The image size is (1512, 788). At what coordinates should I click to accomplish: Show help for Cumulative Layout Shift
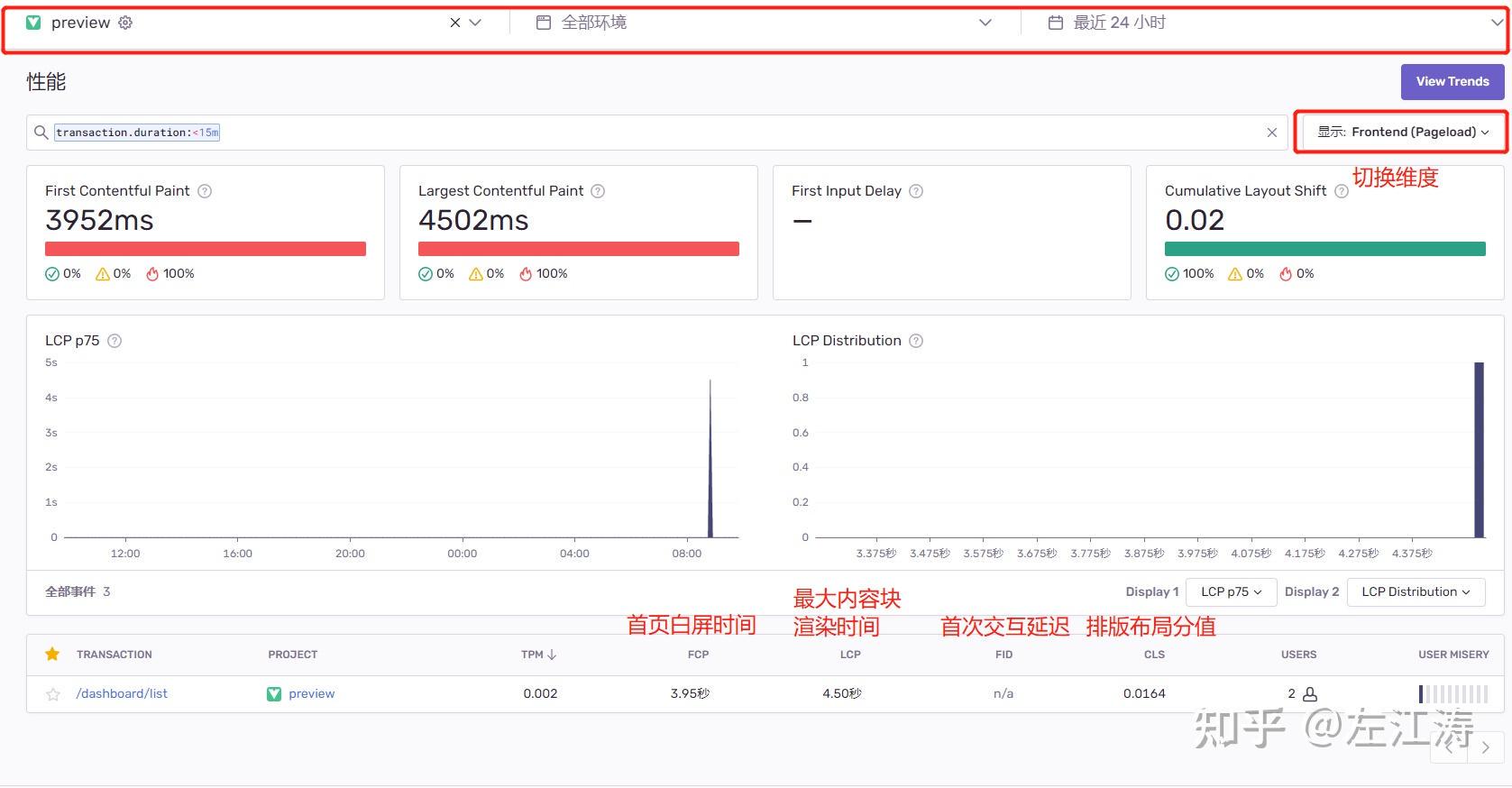pos(1341,191)
